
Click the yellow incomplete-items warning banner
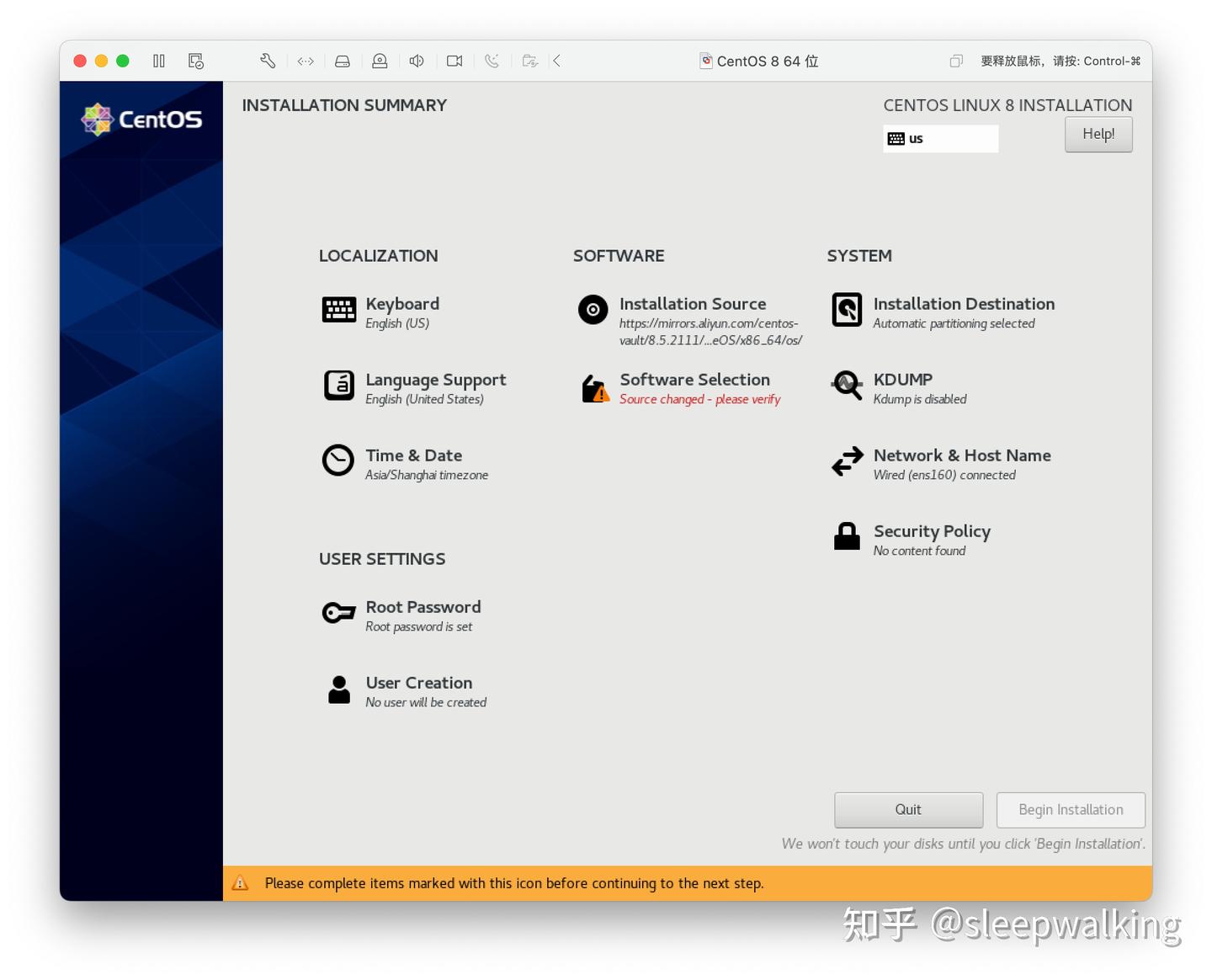tap(686, 883)
